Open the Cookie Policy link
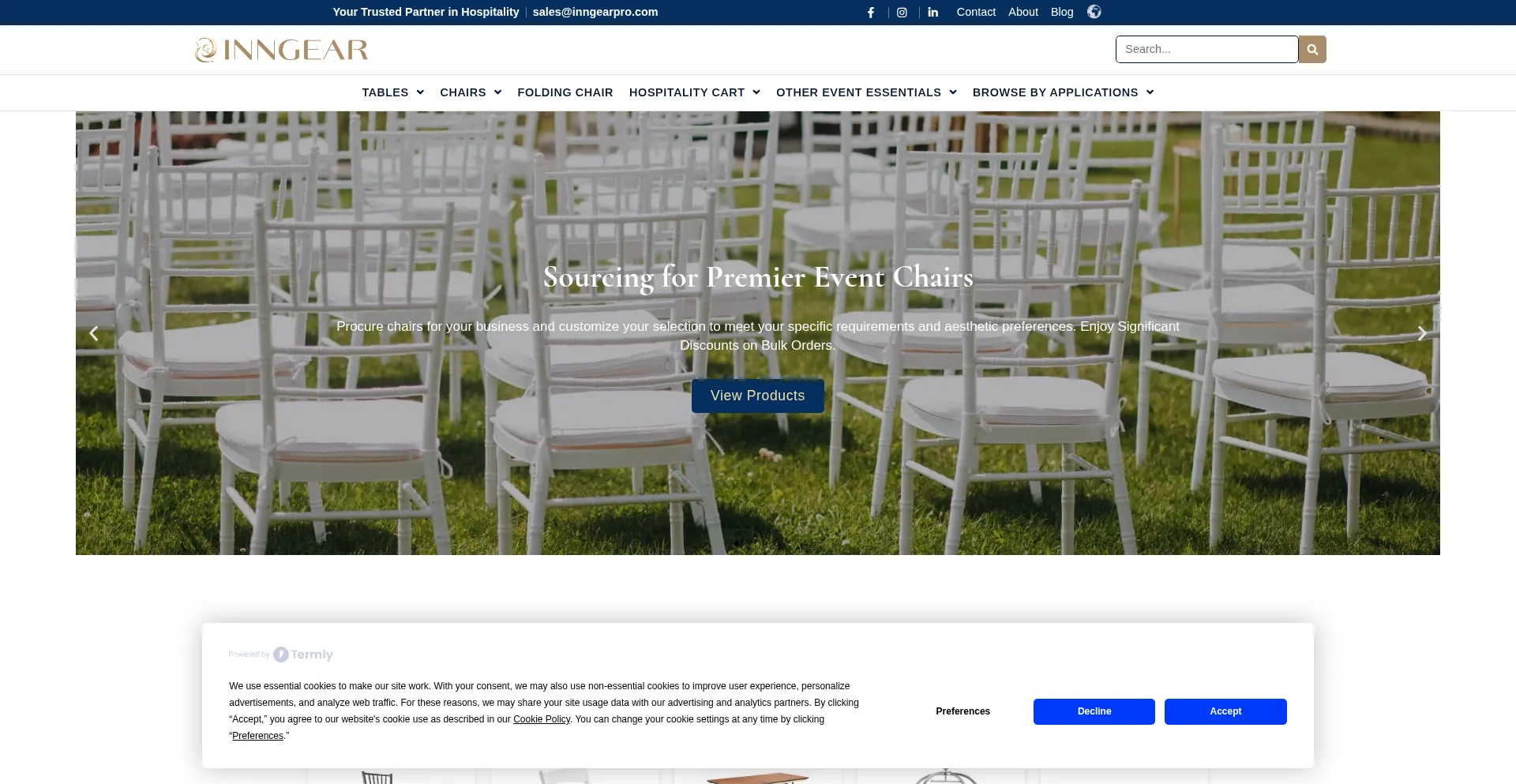Viewport: 1516px width, 784px height. (x=541, y=718)
